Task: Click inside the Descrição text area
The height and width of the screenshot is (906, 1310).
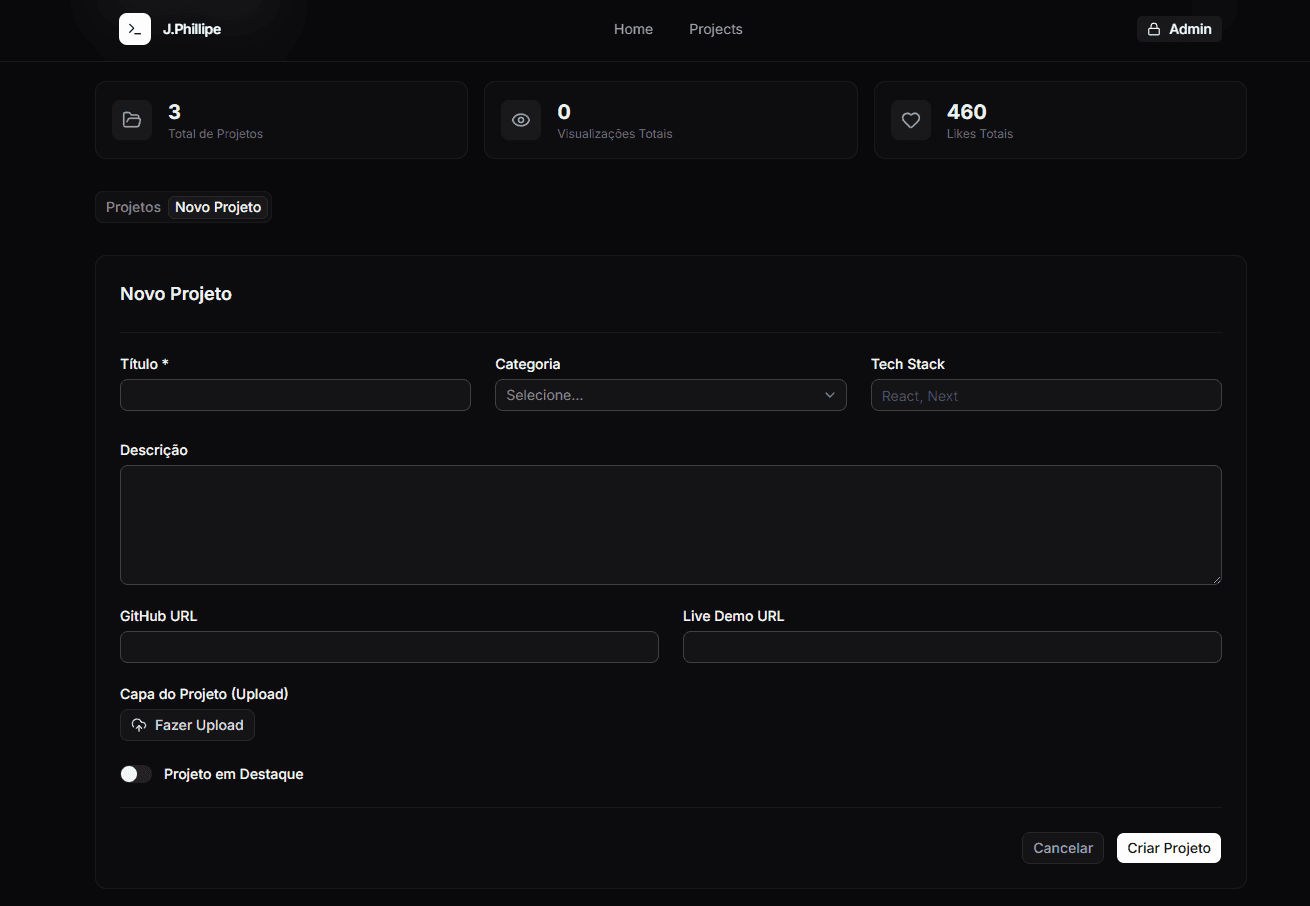Action: (x=670, y=525)
